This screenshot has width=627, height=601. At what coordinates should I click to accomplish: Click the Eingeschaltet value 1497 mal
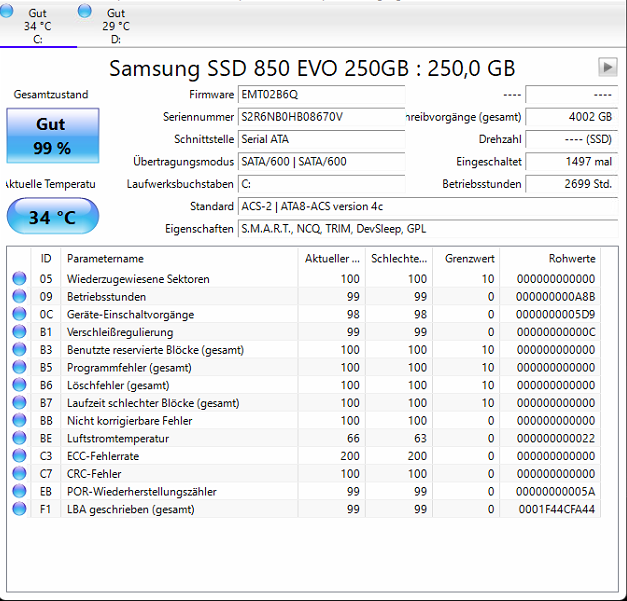(x=571, y=162)
